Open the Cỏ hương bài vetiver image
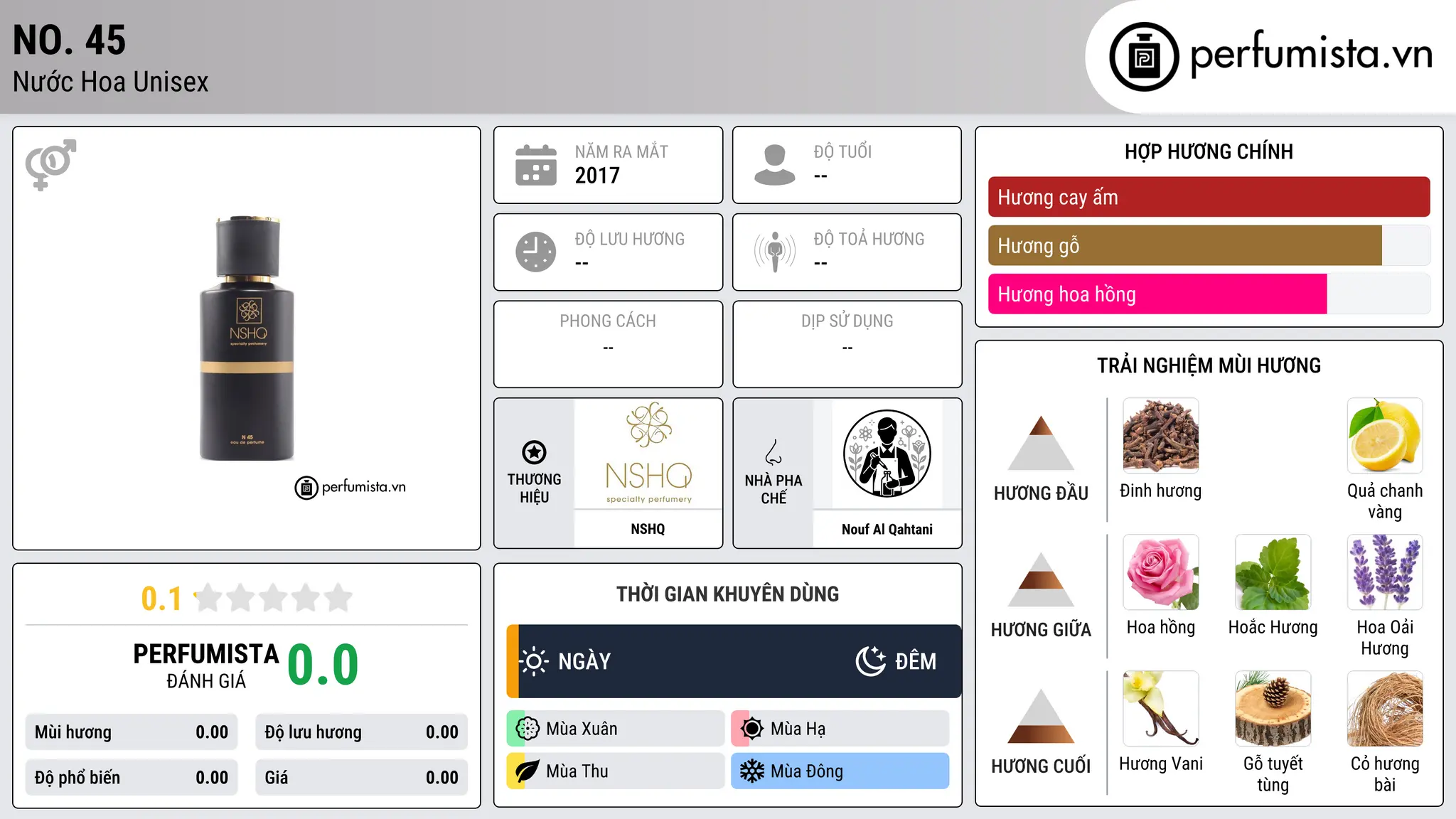 [x=1385, y=709]
